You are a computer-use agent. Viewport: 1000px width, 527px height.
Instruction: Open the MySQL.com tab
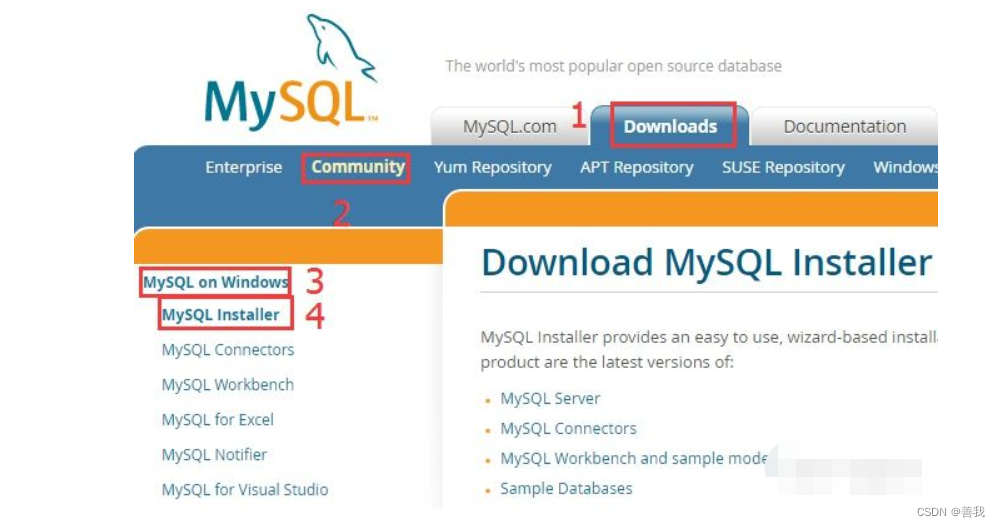tap(510, 126)
